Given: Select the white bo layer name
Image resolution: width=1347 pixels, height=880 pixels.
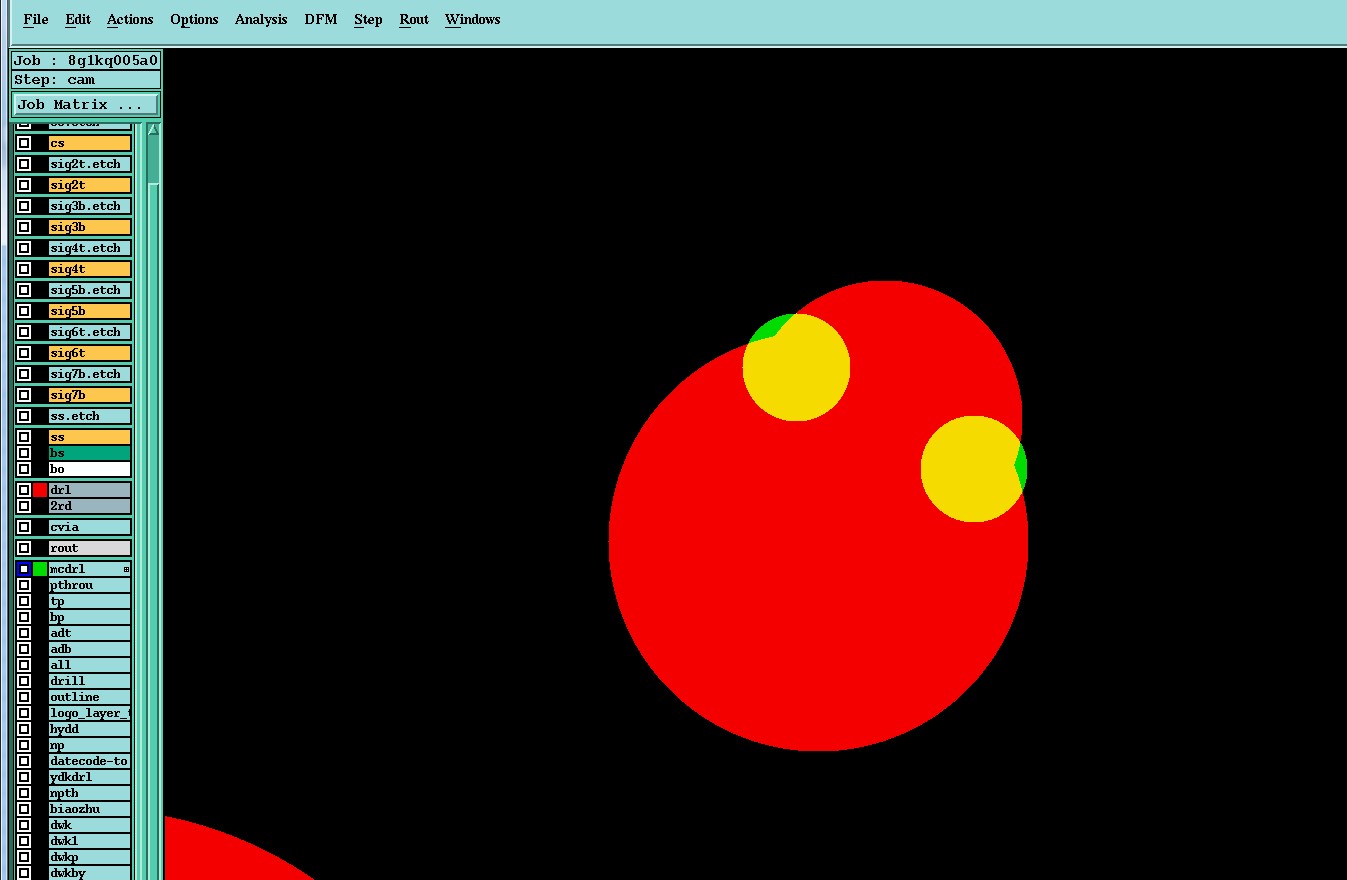Looking at the screenshot, I should click(x=90, y=469).
